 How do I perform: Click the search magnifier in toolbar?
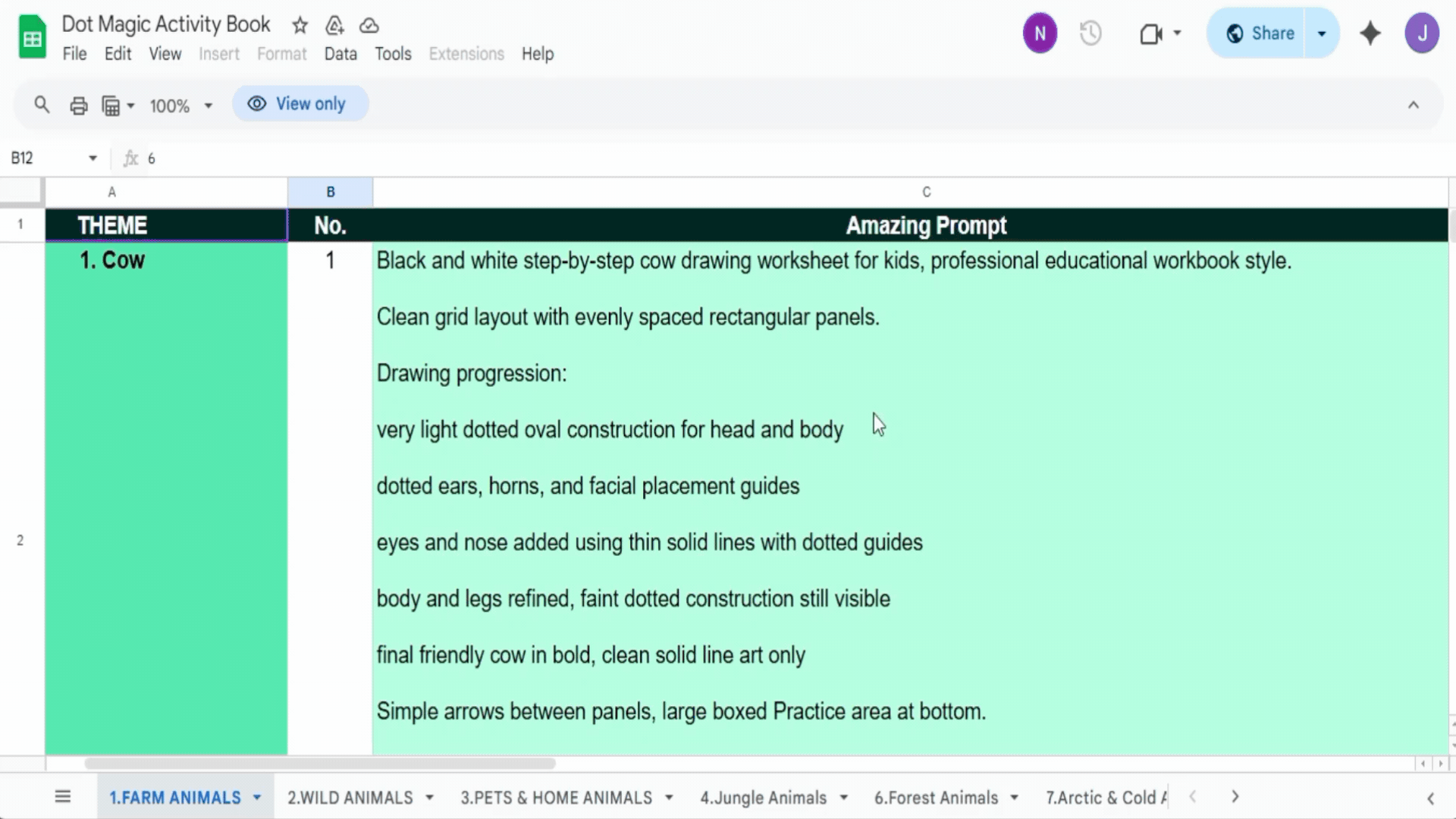[x=42, y=105]
